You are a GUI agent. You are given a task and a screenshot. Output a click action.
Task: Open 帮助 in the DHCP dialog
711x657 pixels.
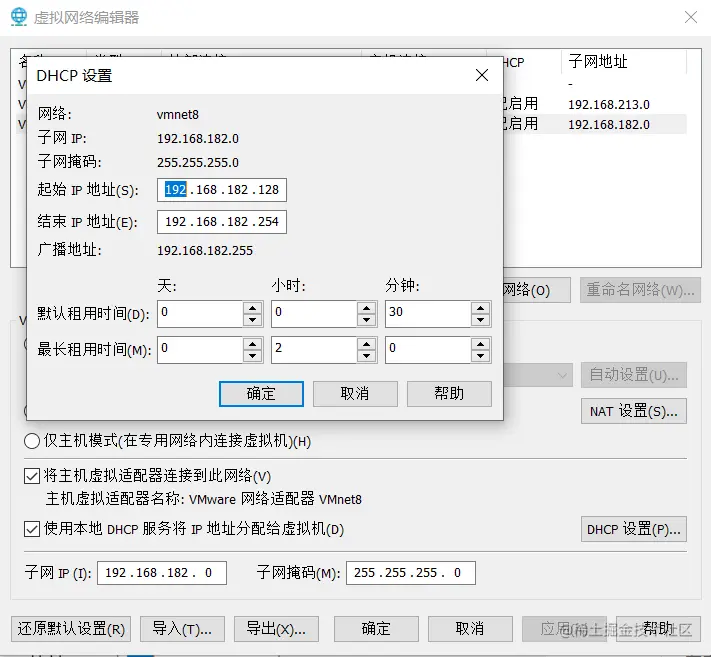(449, 394)
